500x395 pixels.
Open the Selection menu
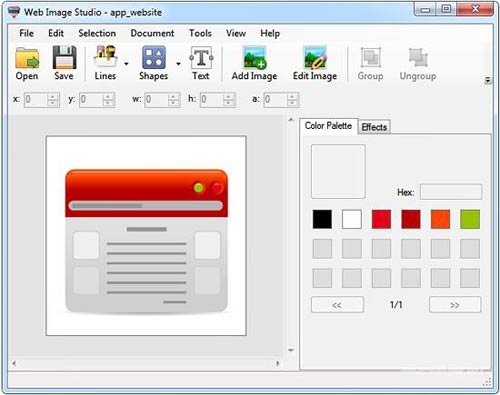(x=97, y=33)
